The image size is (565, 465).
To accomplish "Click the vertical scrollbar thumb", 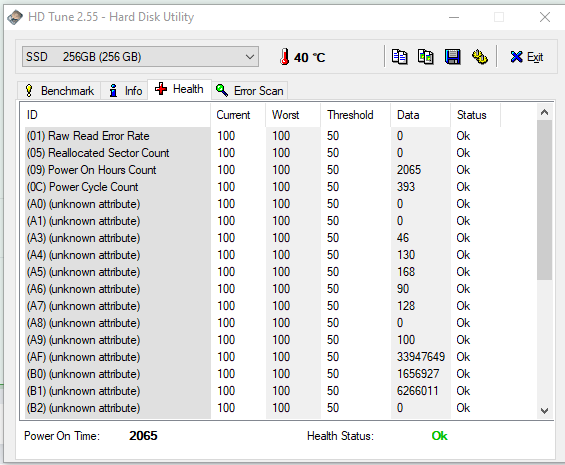I will (x=544, y=200).
